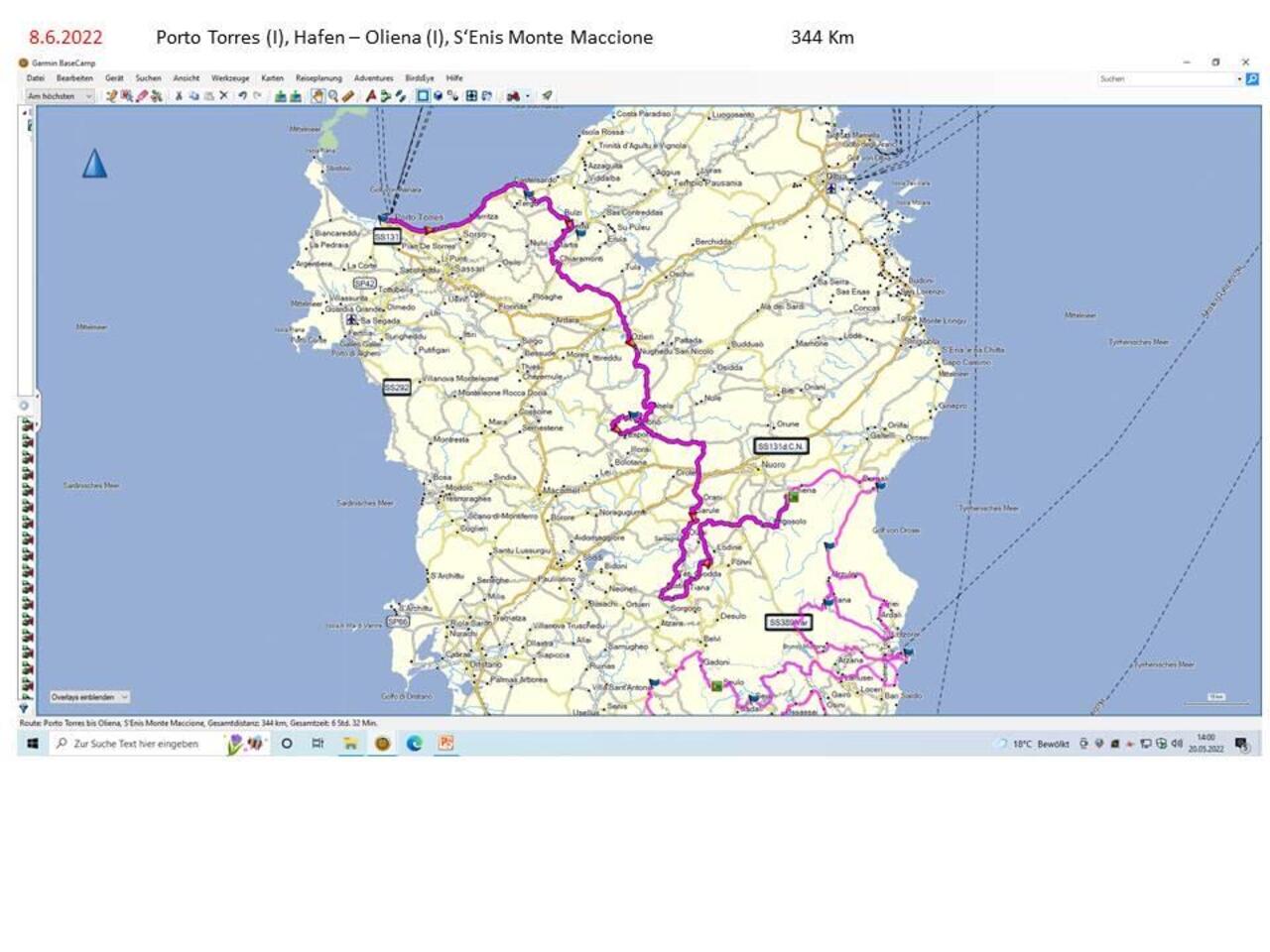Select the measure ruler tool
Viewport: 1270px width, 952px height.
pyautogui.click(x=348, y=96)
